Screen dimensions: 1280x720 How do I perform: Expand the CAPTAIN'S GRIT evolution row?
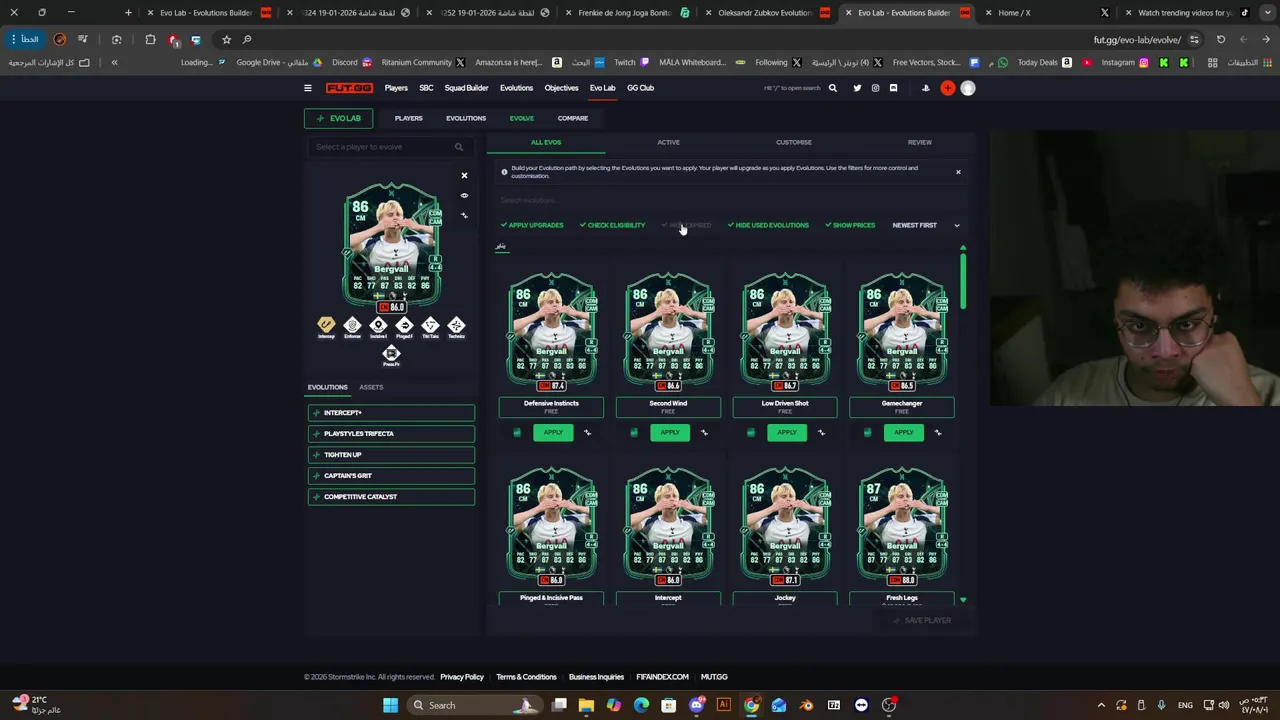coord(391,476)
